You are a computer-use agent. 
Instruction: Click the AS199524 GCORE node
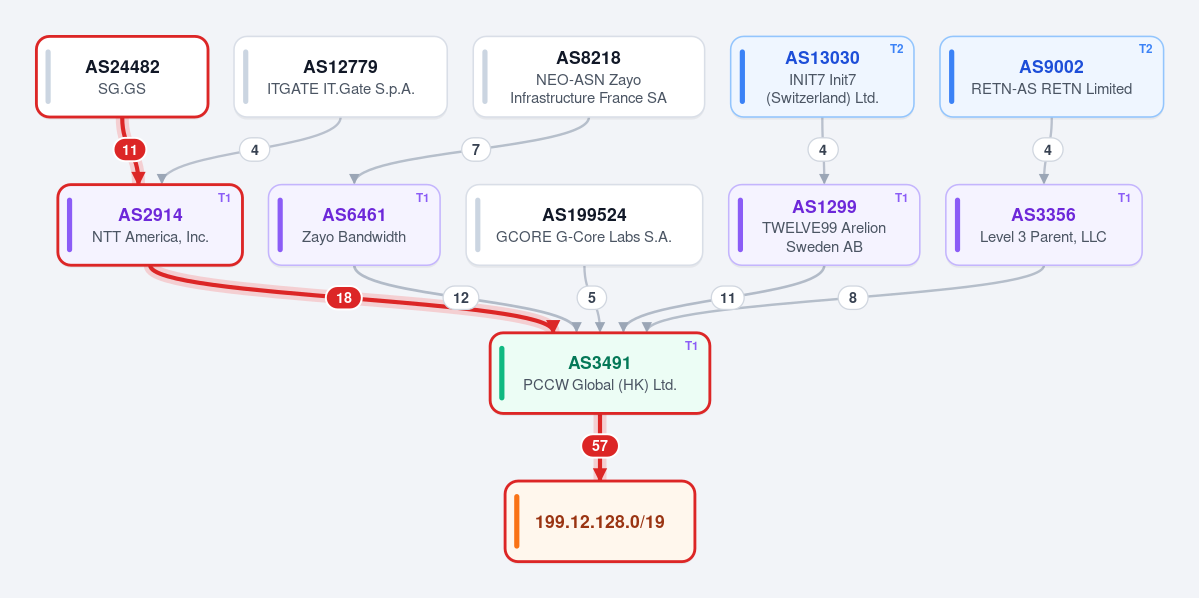coord(584,225)
